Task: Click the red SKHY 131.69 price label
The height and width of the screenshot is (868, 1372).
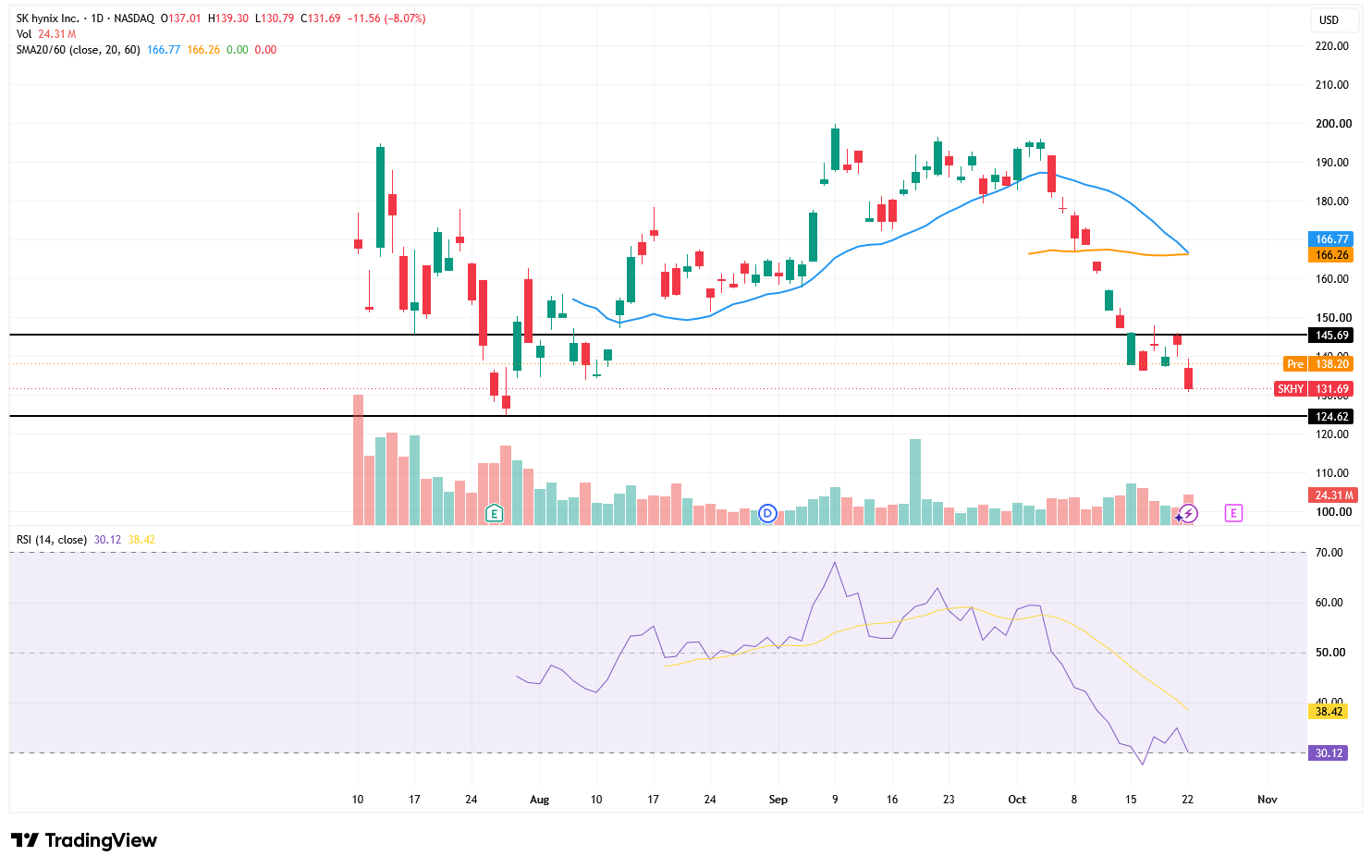Action: tap(1314, 389)
